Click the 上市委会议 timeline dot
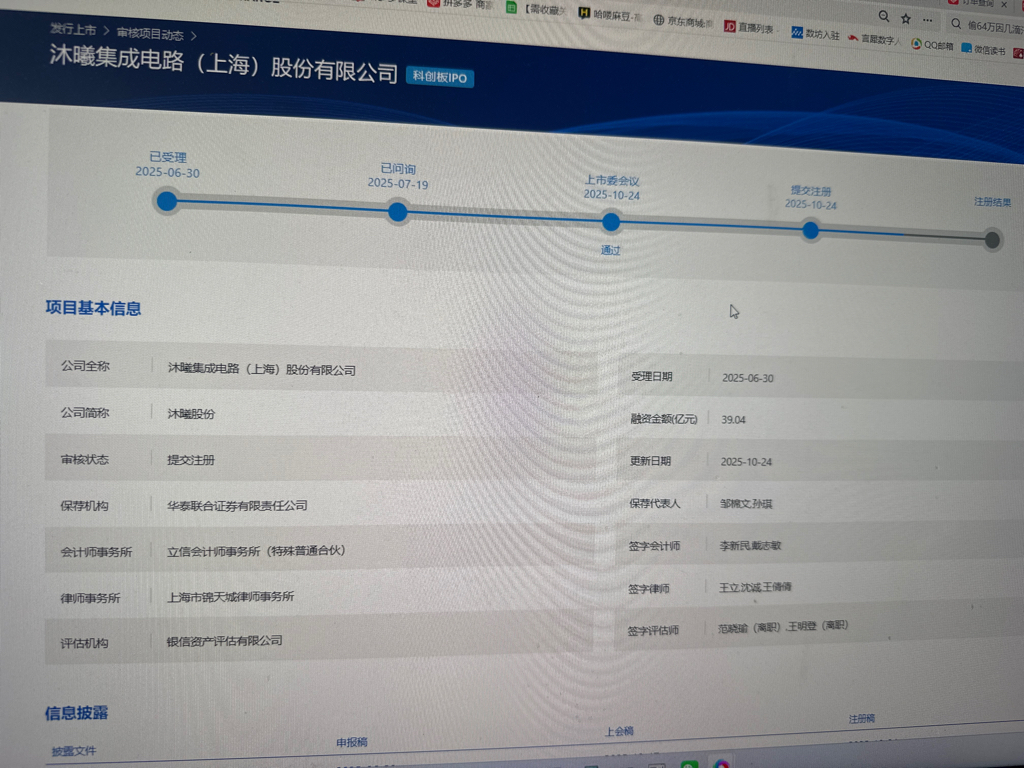Screen dimensions: 1024x768 [611, 222]
